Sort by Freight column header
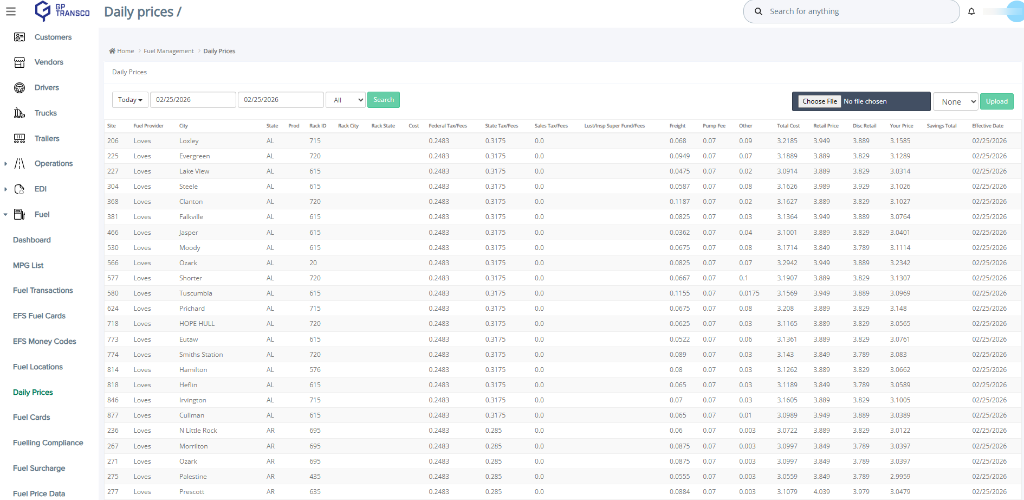This screenshot has height=500, width=1024. click(677, 125)
